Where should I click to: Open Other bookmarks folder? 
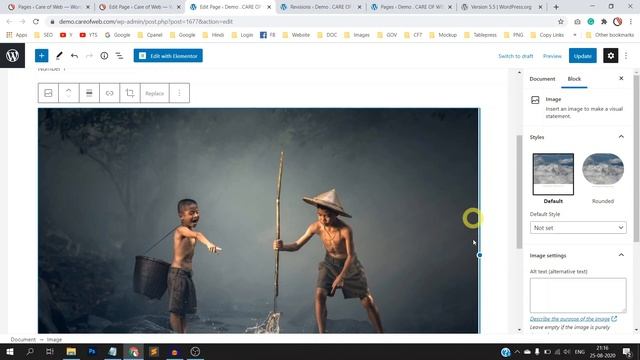tap(610, 35)
